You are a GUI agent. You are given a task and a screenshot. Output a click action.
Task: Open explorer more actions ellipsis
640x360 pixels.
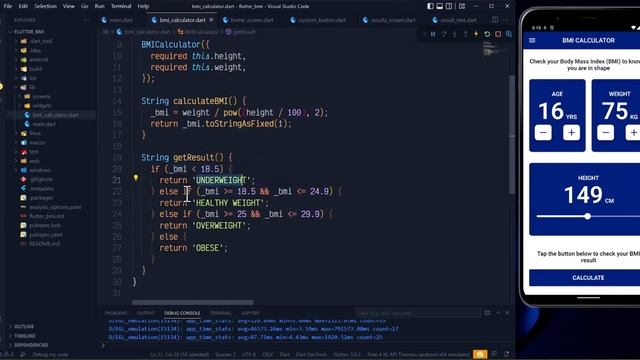pyautogui.click(x=87, y=20)
